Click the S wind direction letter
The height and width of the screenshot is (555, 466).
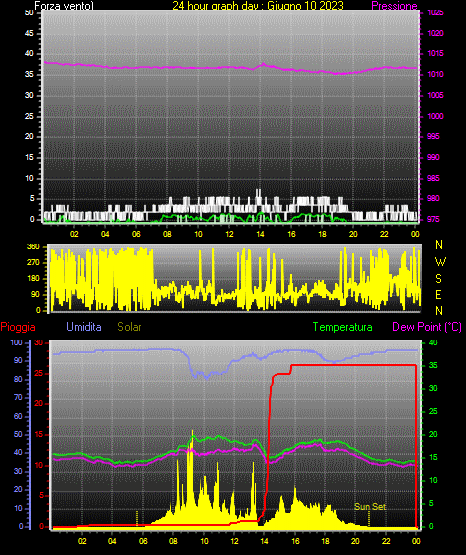pyautogui.click(x=438, y=279)
